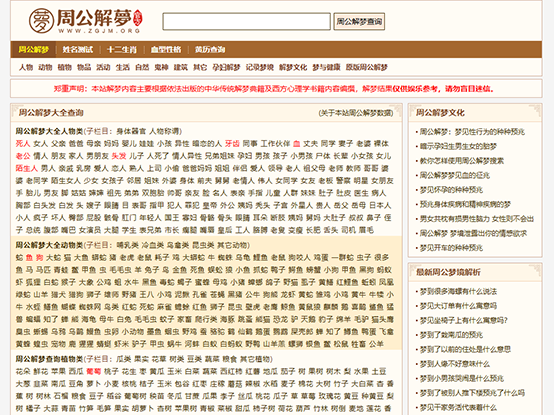The height and width of the screenshot is (415, 554).
Task: Click the 周公解梦查询 search button
Action: (x=359, y=22)
